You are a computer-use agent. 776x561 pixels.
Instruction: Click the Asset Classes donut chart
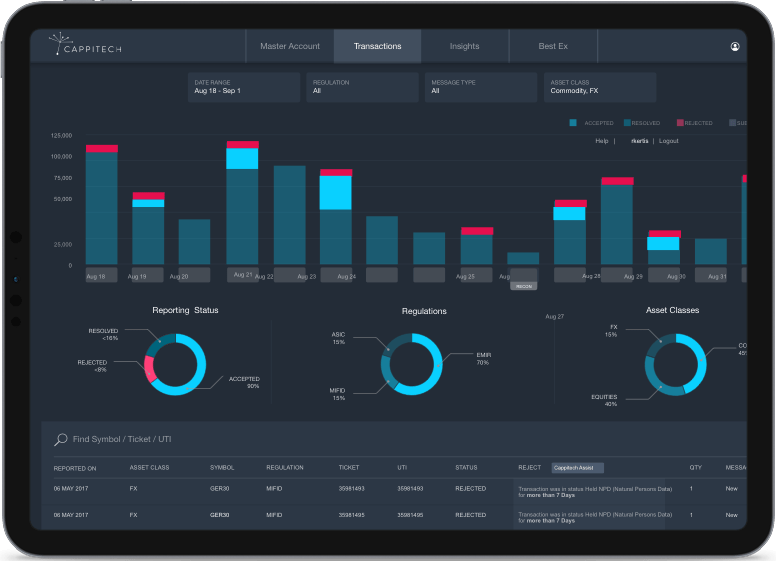pos(676,365)
